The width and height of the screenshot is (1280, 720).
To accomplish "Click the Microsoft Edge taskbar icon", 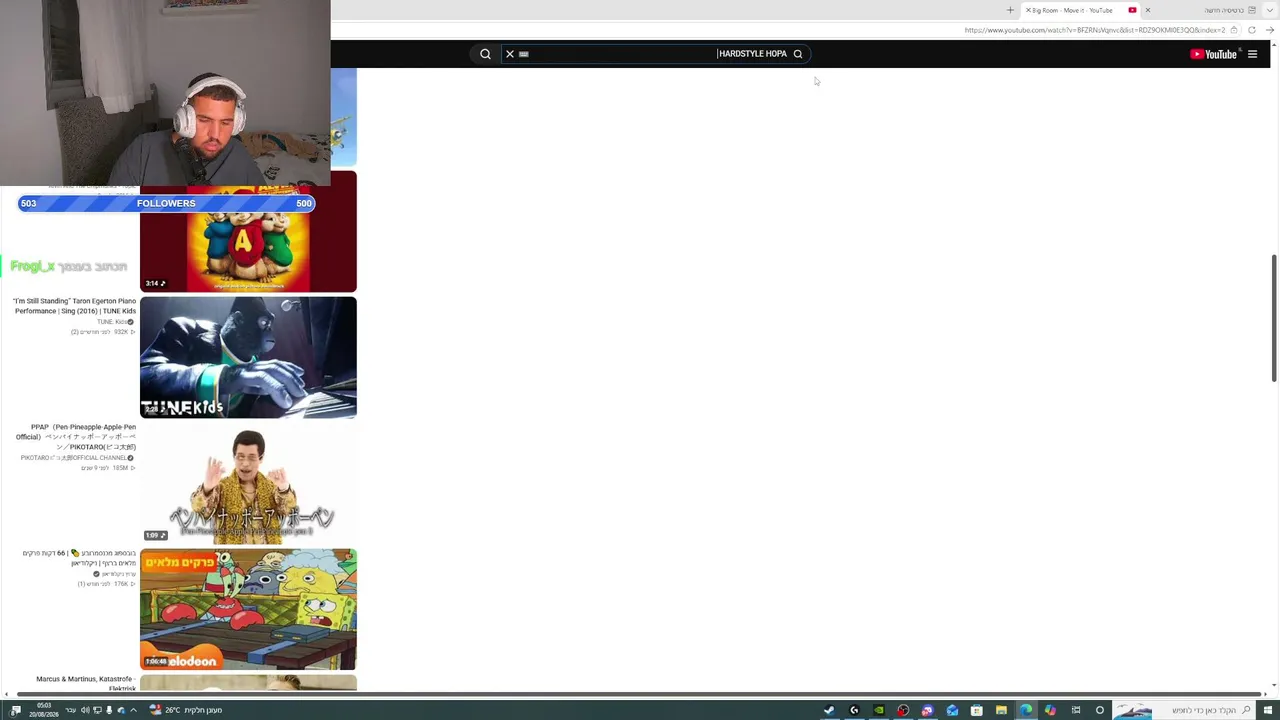I will coord(1026,710).
